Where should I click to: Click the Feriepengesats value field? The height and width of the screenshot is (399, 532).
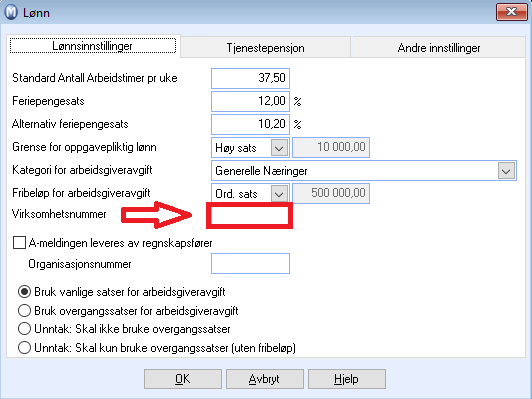[250, 101]
